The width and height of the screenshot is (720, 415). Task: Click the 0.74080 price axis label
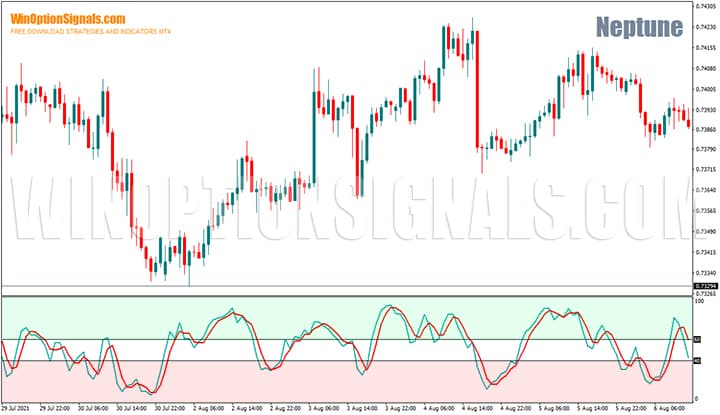pyautogui.click(x=704, y=68)
